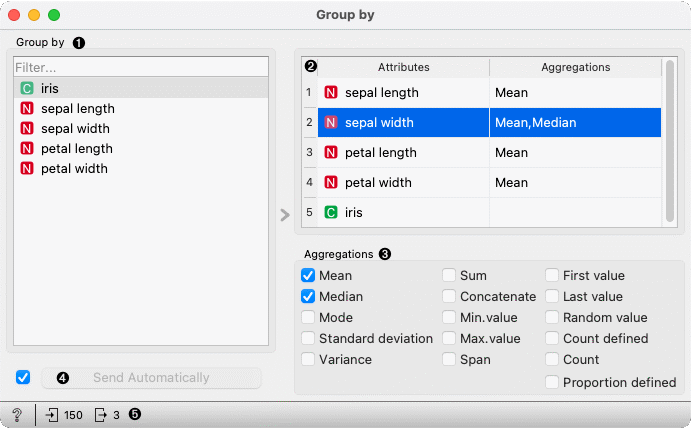The image size is (693, 430).
Task: Click the input data count icon
Action: pyautogui.click(x=52, y=415)
